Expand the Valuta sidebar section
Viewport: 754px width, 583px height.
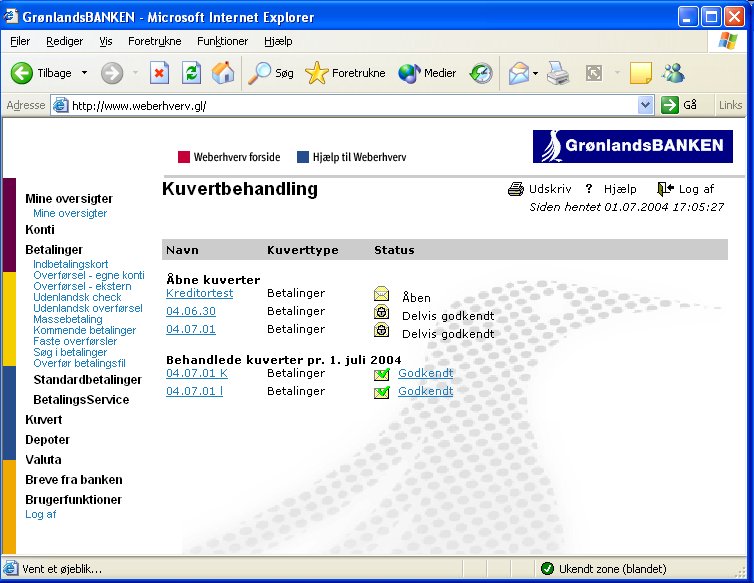(43, 460)
